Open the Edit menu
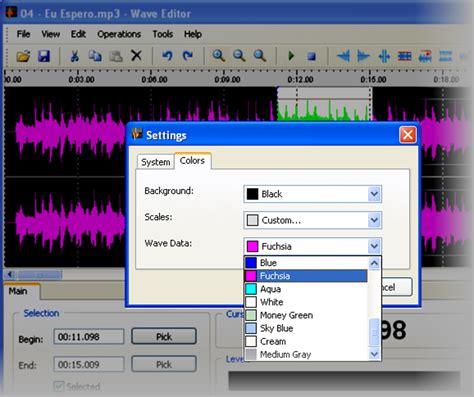474x397 pixels. click(78, 34)
